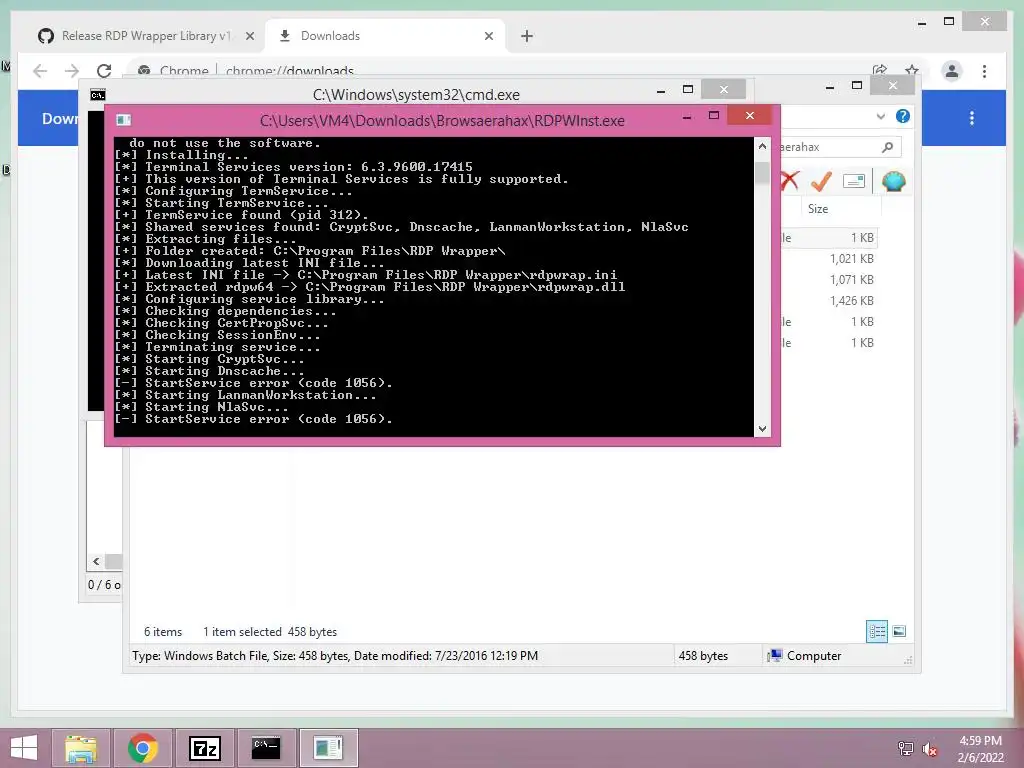Click the blue shell icon in Explorer toolbar
The image size is (1024, 768).
tap(893, 181)
